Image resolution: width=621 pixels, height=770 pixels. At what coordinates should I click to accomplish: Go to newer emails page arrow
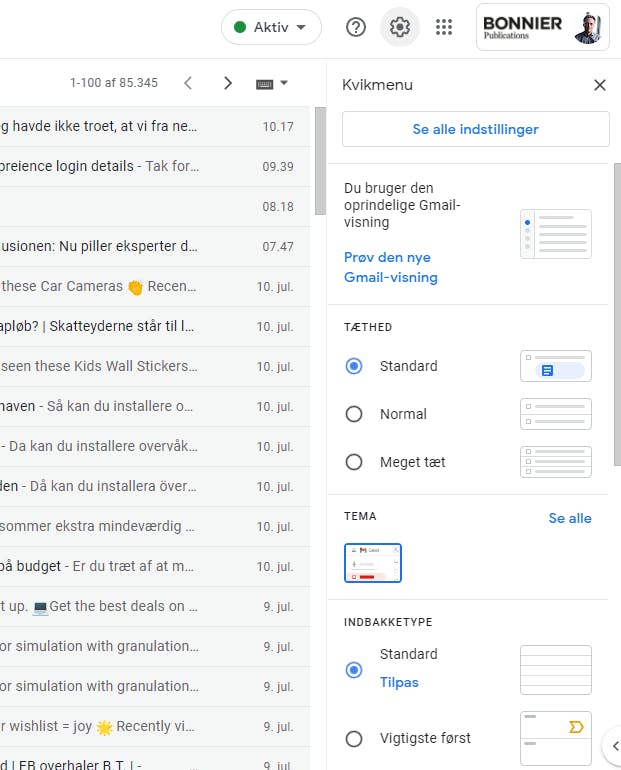[188, 83]
